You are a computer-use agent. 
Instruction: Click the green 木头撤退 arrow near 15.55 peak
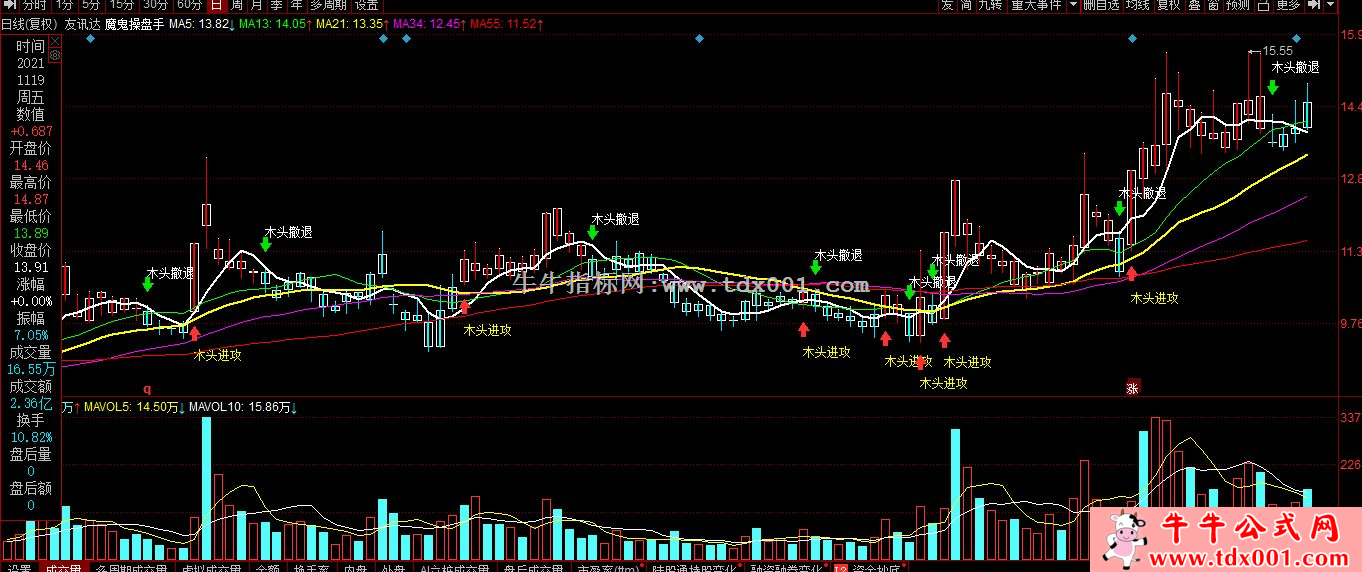tap(1273, 88)
